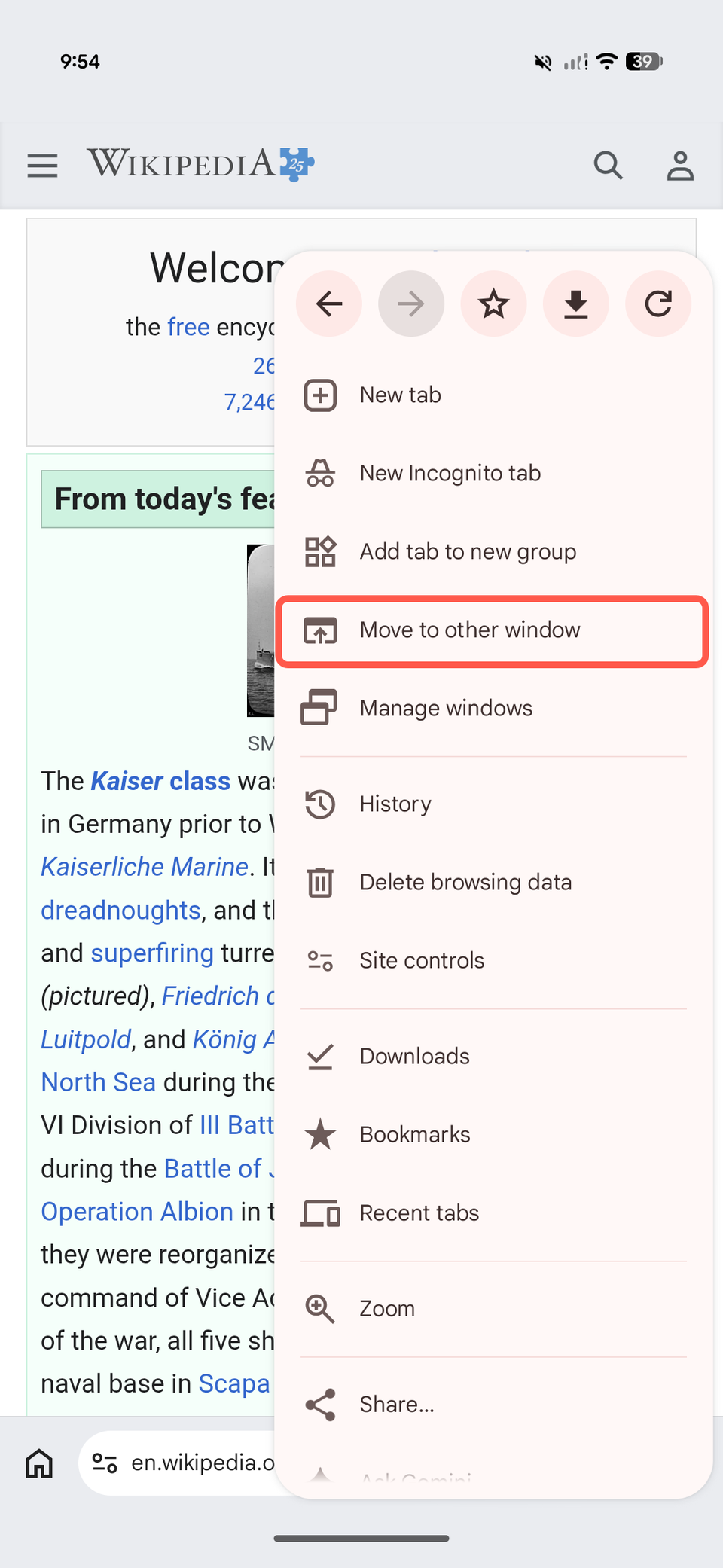Open Zoom entry
The height and width of the screenshot is (1568, 723).
[x=493, y=1309]
